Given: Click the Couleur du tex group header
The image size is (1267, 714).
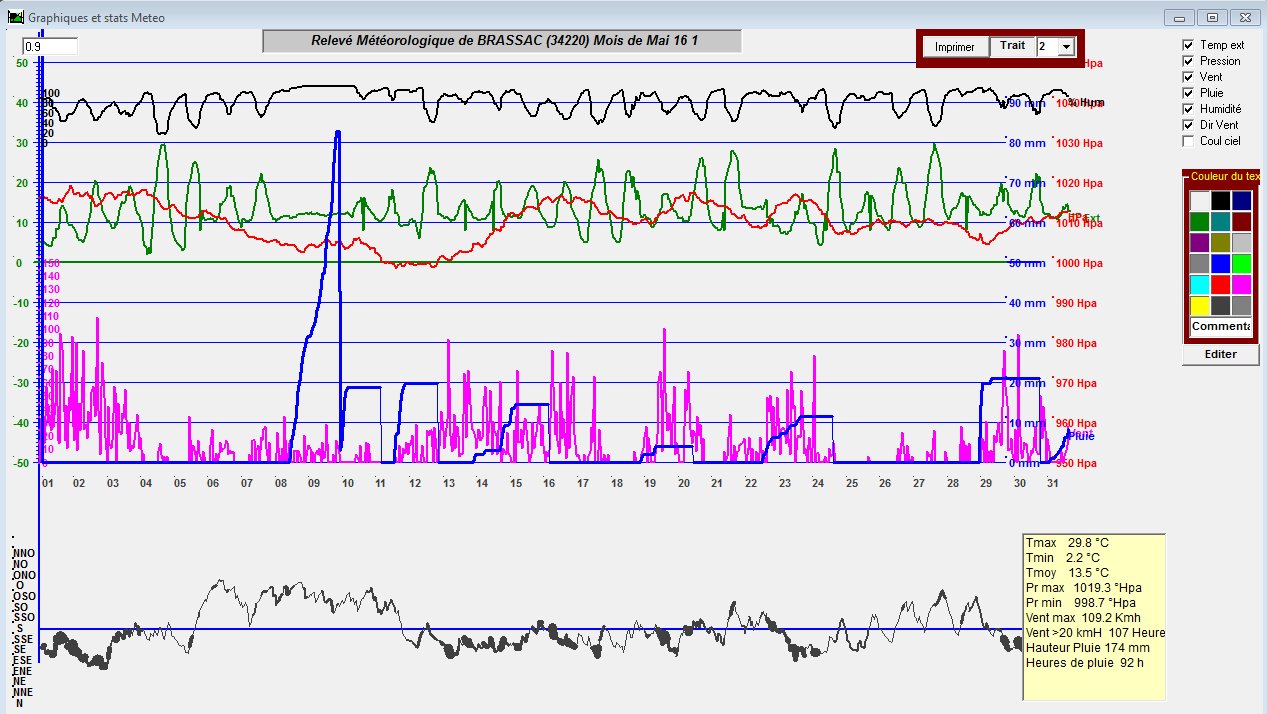Looking at the screenshot, I should (x=1225, y=176).
